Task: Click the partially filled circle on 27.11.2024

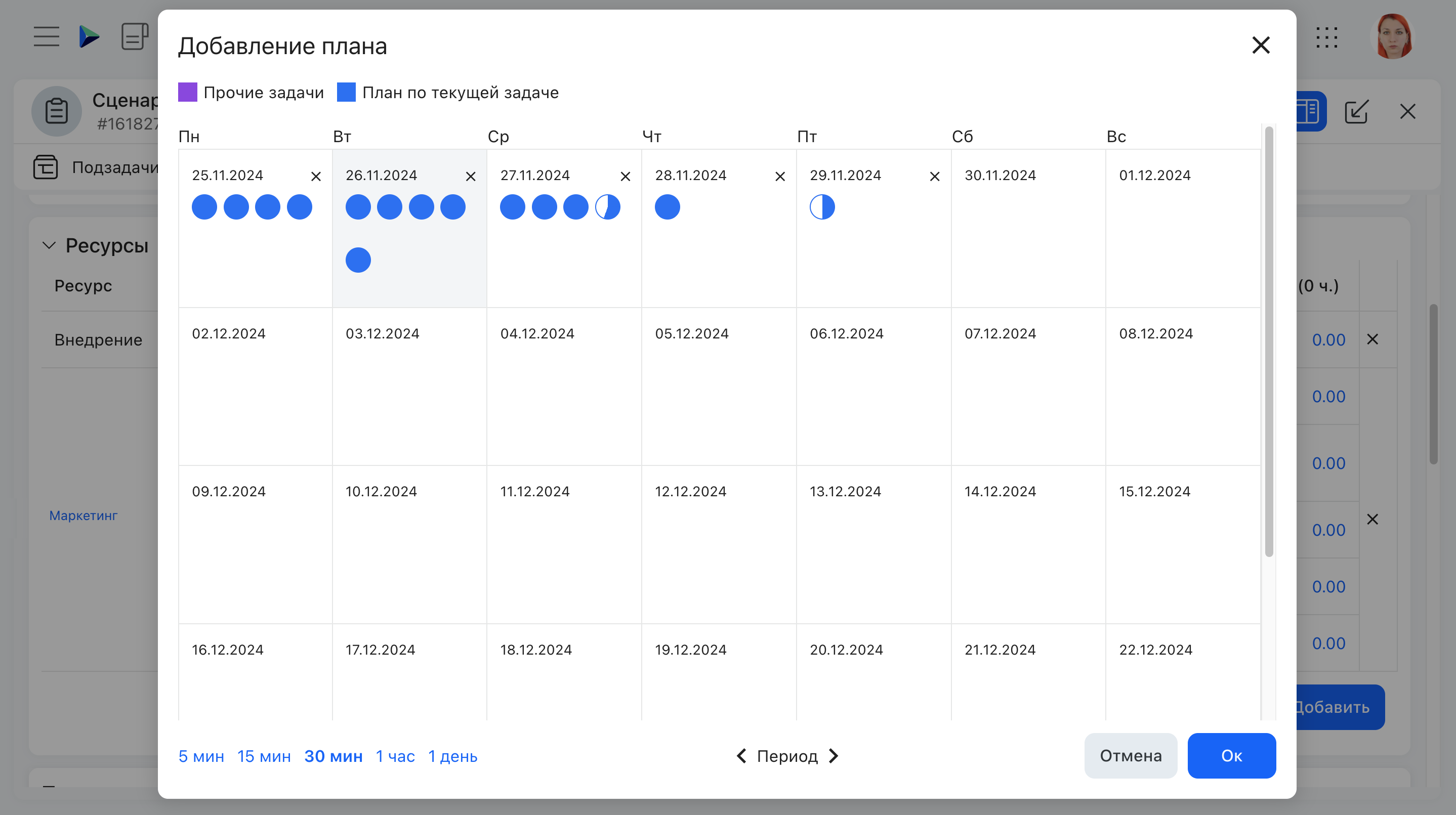Action: click(608, 207)
